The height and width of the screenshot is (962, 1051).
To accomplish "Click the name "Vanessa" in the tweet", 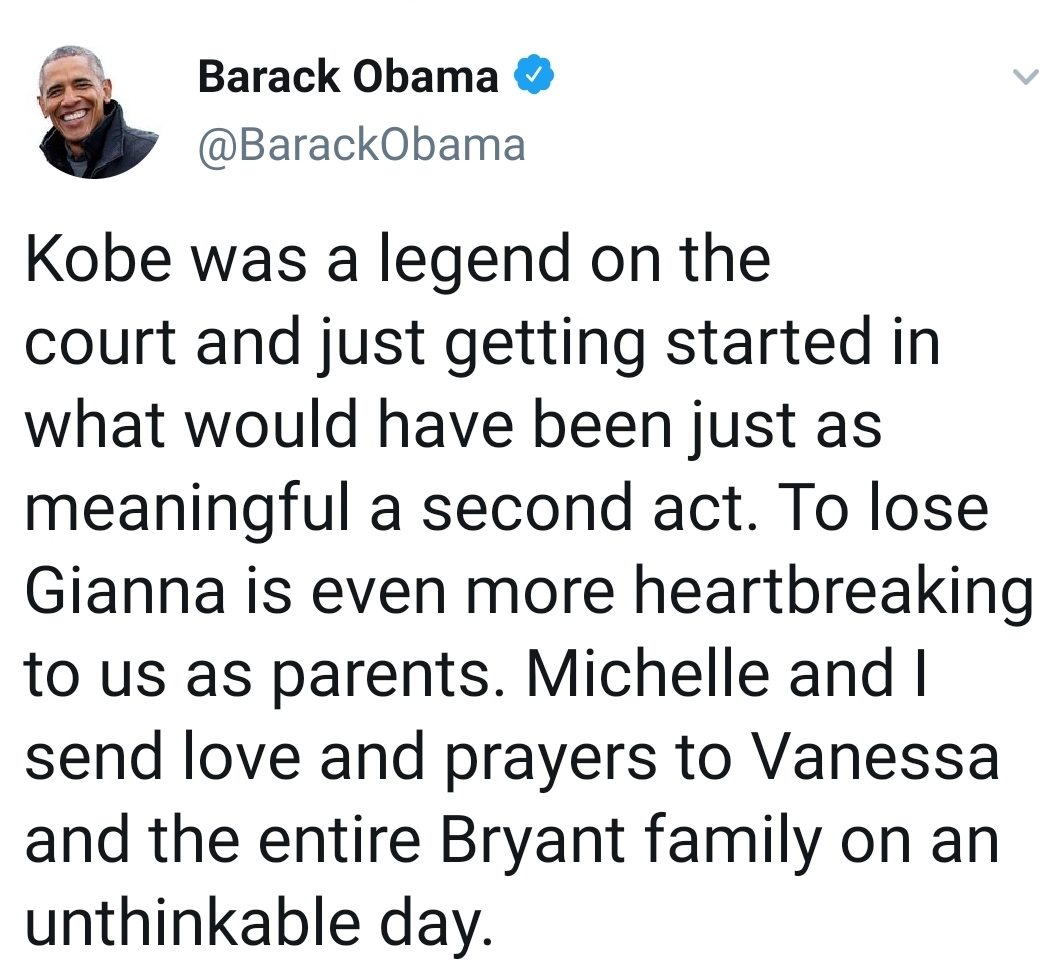I will point(876,757).
